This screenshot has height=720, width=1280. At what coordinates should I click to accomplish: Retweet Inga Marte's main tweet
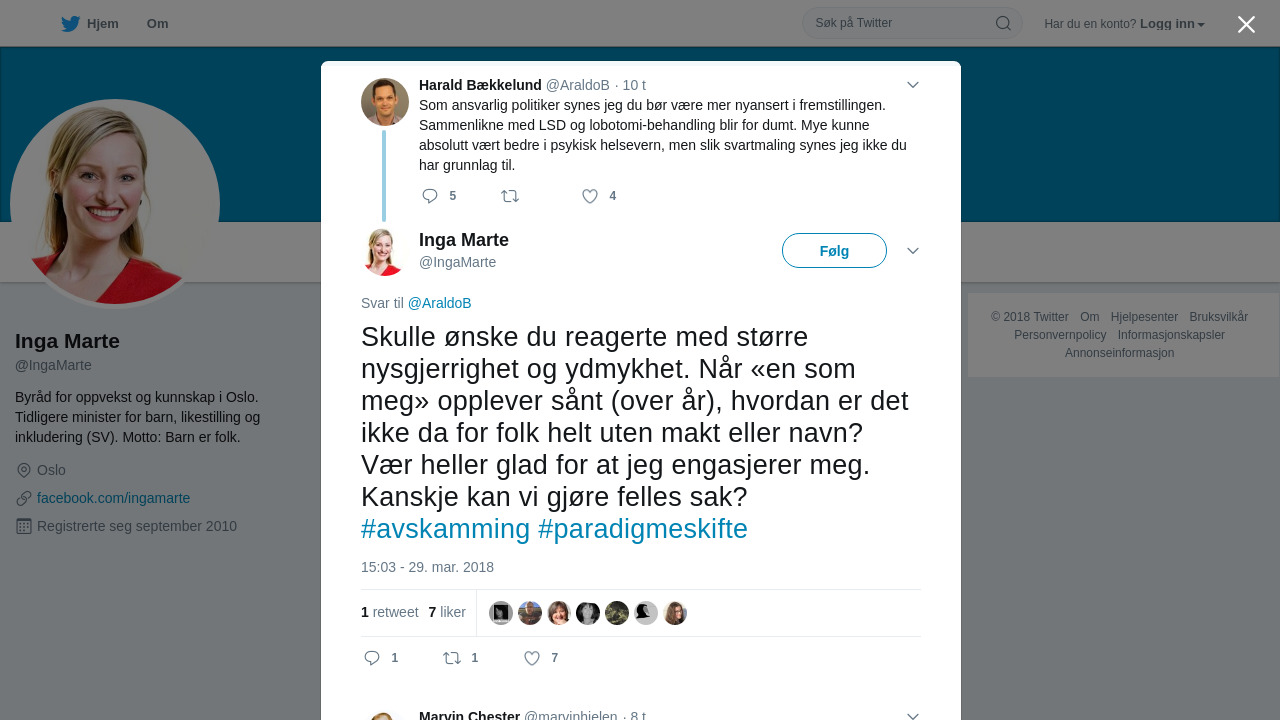tap(452, 658)
